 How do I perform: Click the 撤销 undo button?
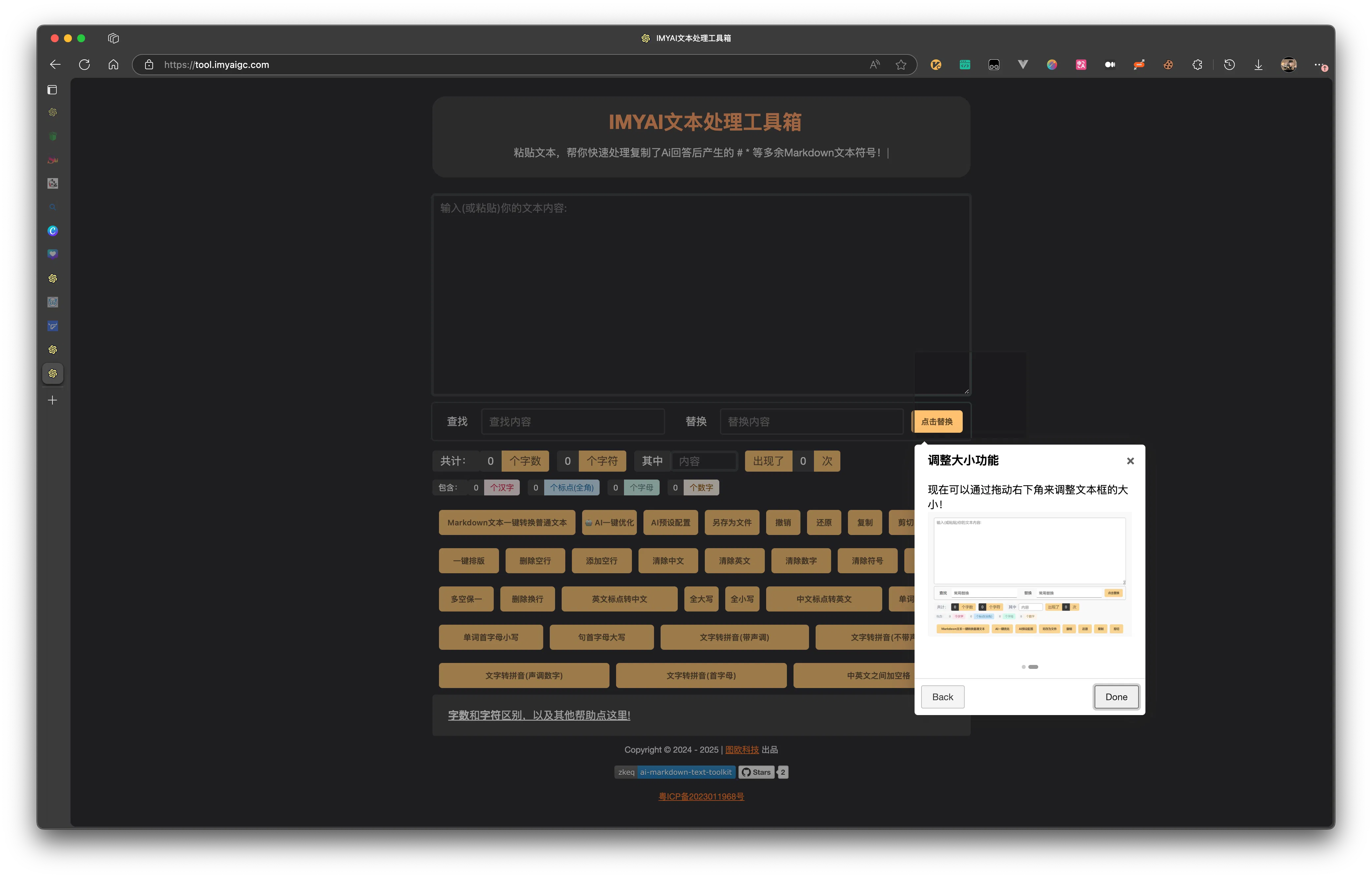pos(783,522)
